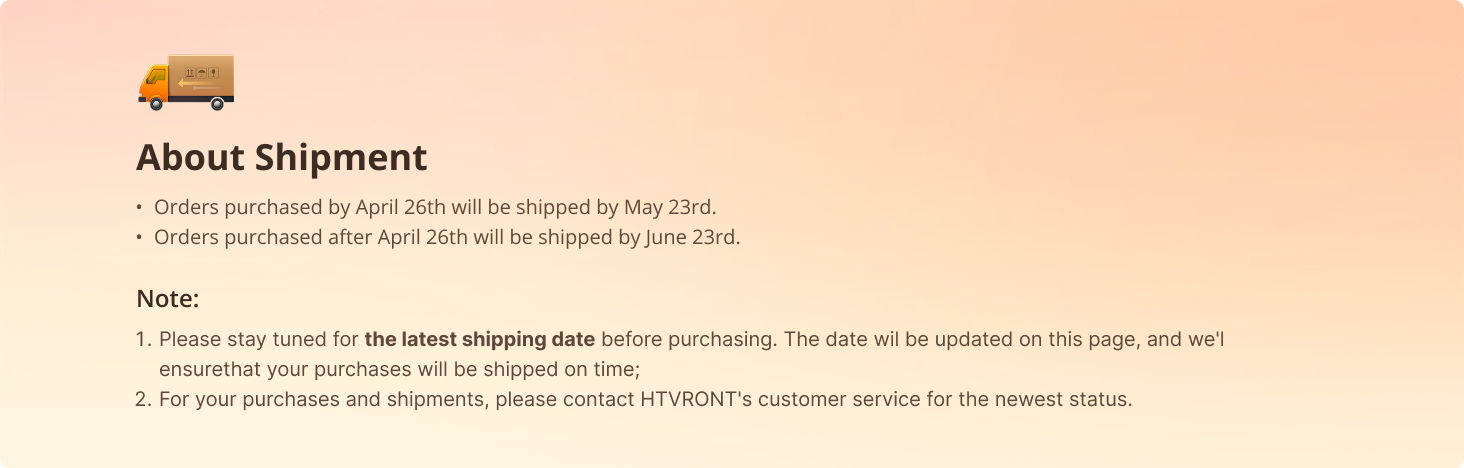Click the second bullet point dot
The width and height of the screenshot is (1464, 468).
coord(139,239)
